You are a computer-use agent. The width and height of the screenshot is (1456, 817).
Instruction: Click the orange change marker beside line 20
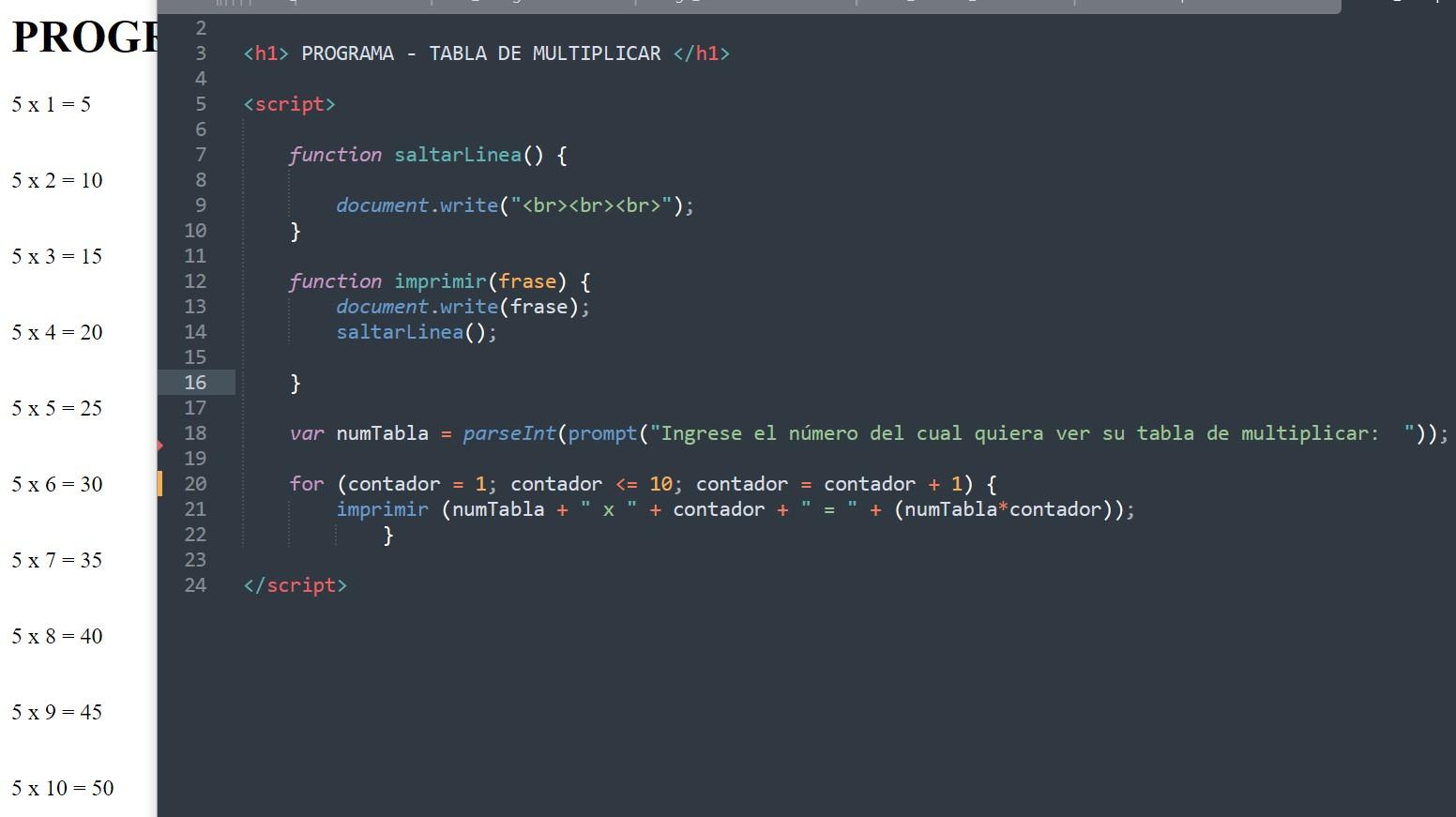[x=160, y=484]
